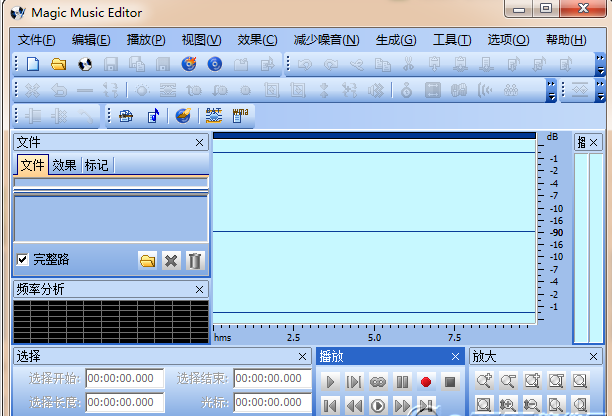This screenshot has height=416, width=612.
Task: Close the 播放 panel
Action: point(455,356)
